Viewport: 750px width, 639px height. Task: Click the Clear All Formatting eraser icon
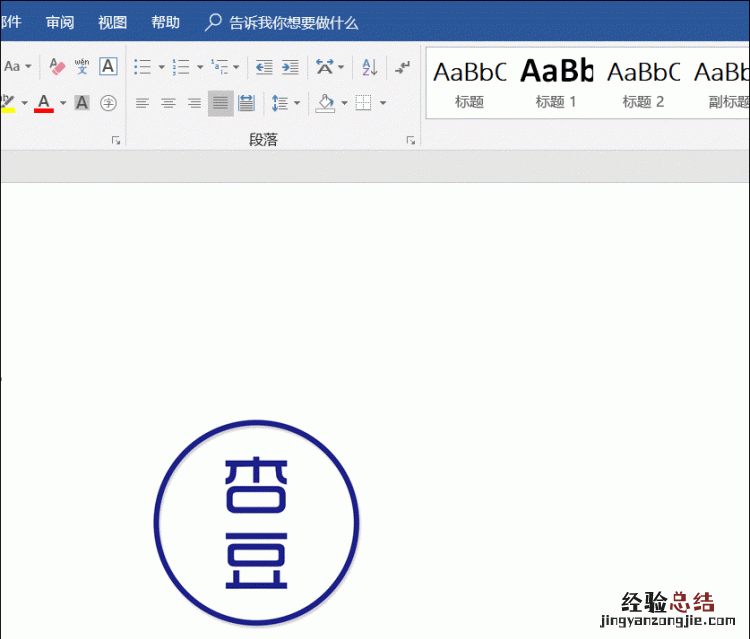click(57, 67)
